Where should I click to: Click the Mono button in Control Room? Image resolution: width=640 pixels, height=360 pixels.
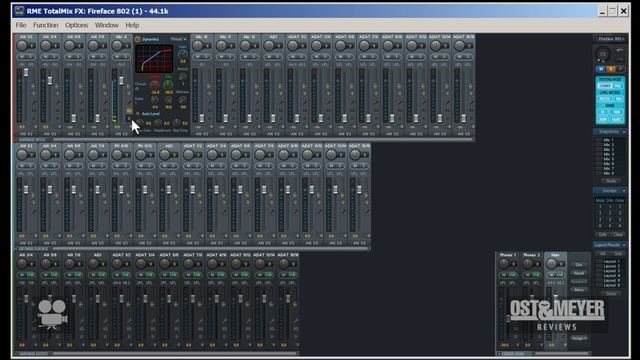579,290
